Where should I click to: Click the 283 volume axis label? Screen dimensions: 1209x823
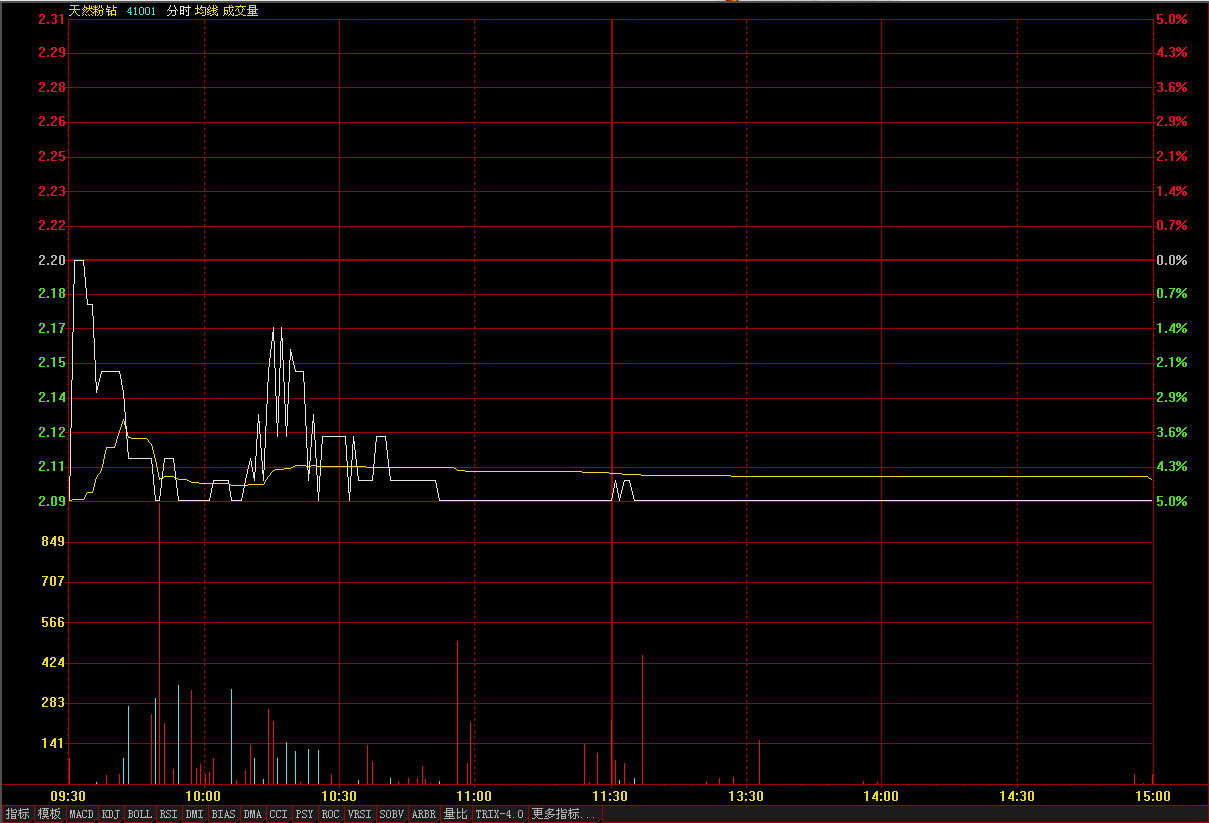point(53,702)
